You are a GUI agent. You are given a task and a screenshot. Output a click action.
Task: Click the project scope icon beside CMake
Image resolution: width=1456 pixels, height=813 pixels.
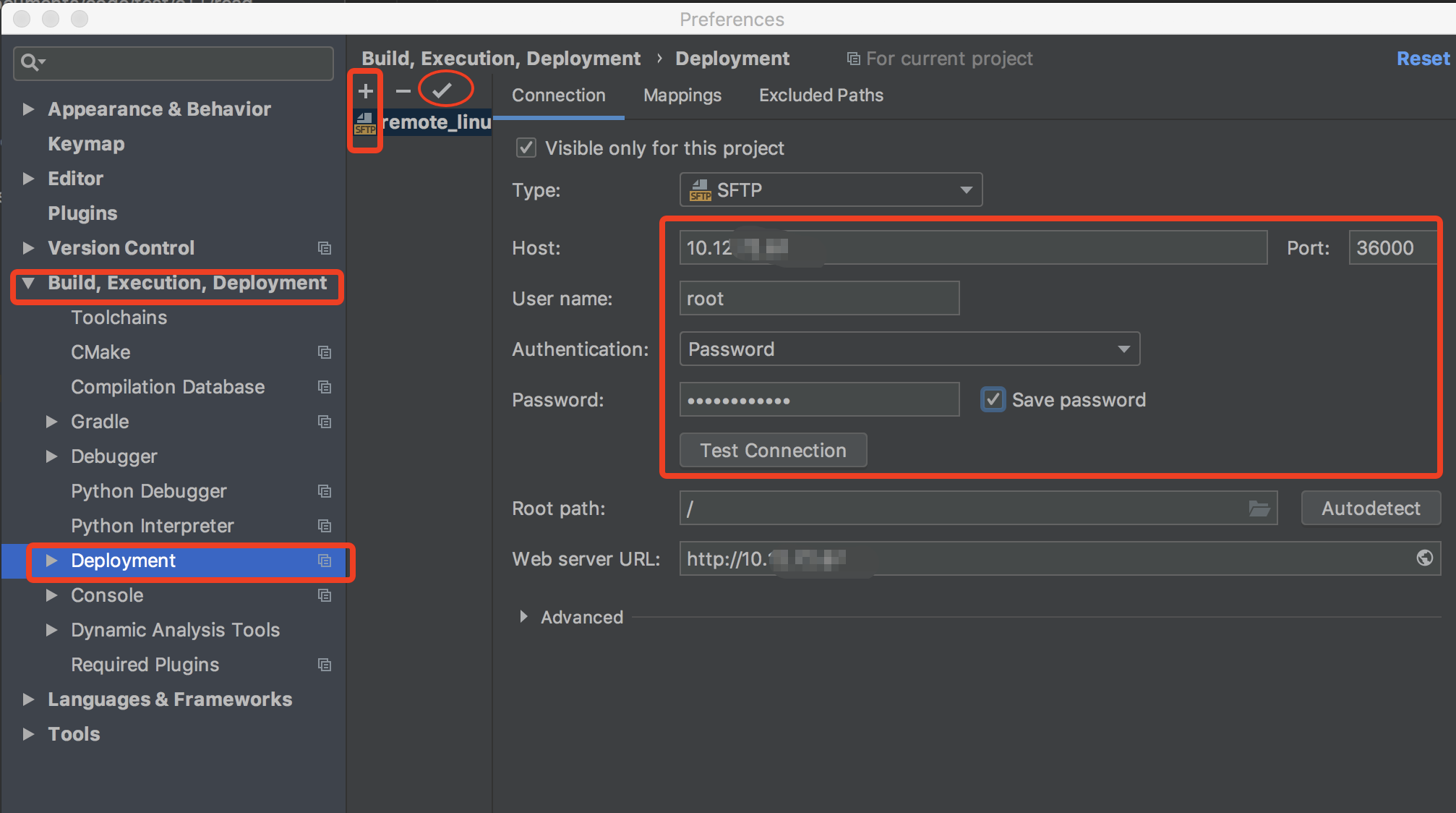pyautogui.click(x=324, y=352)
